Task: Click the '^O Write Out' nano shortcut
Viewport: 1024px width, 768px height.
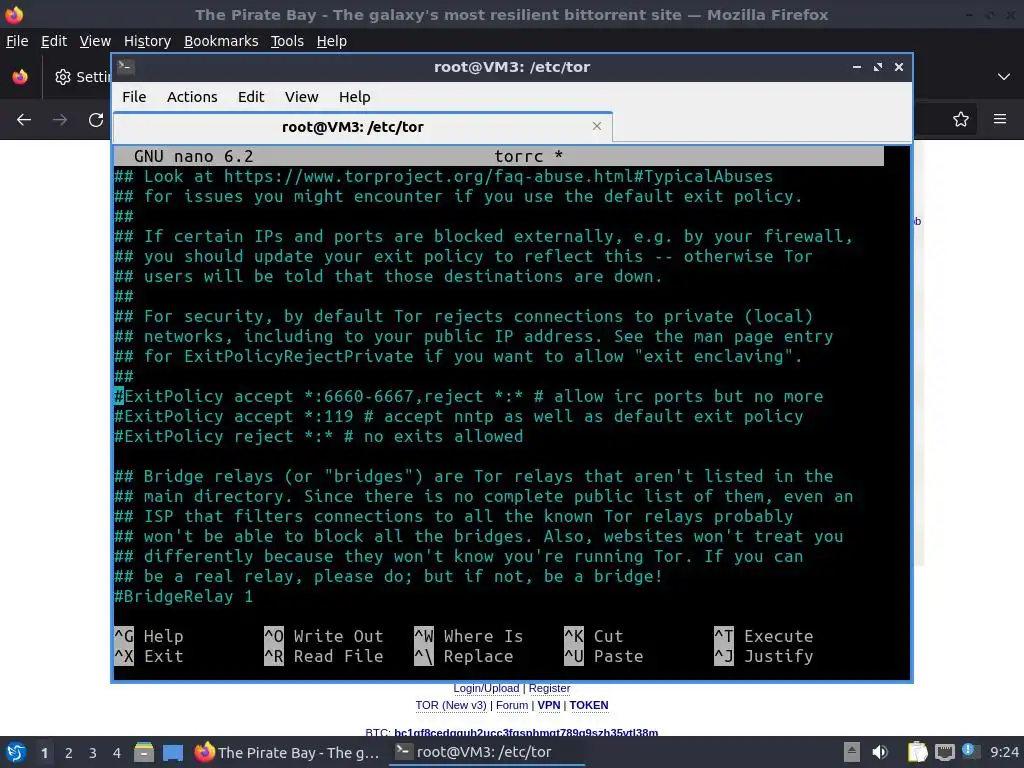Action: tap(324, 636)
